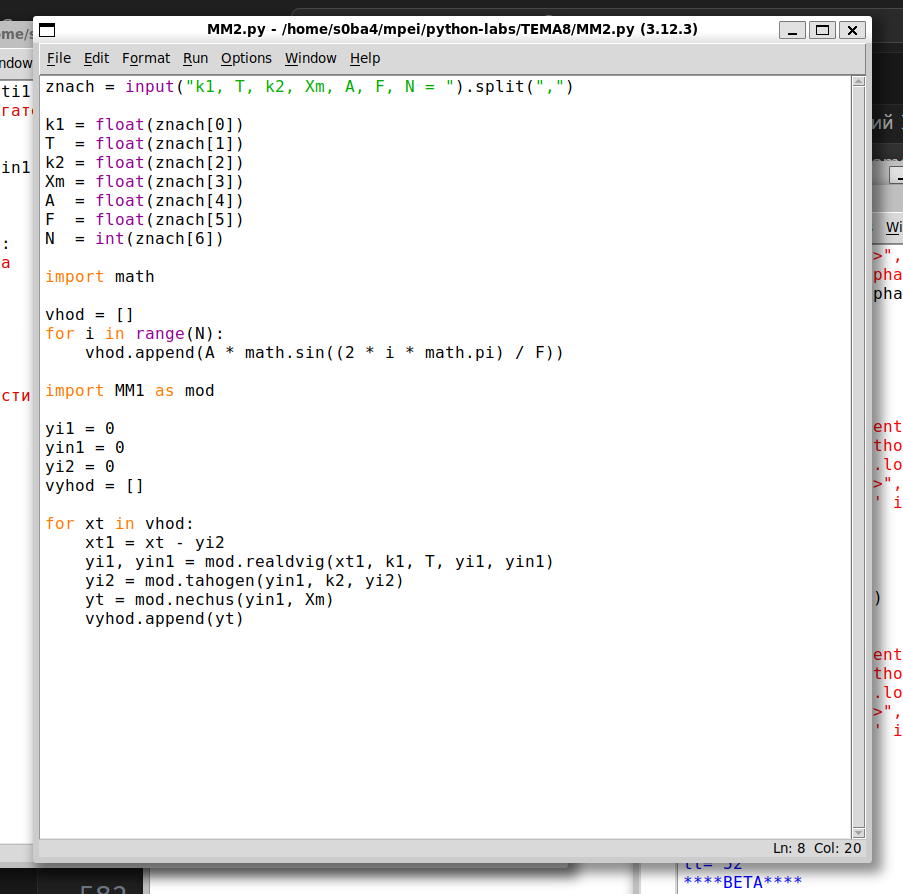Click the 'vyhod.append(yt)' line
Image resolution: width=903 pixels, height=894 pixels.
tap(164, 619)
